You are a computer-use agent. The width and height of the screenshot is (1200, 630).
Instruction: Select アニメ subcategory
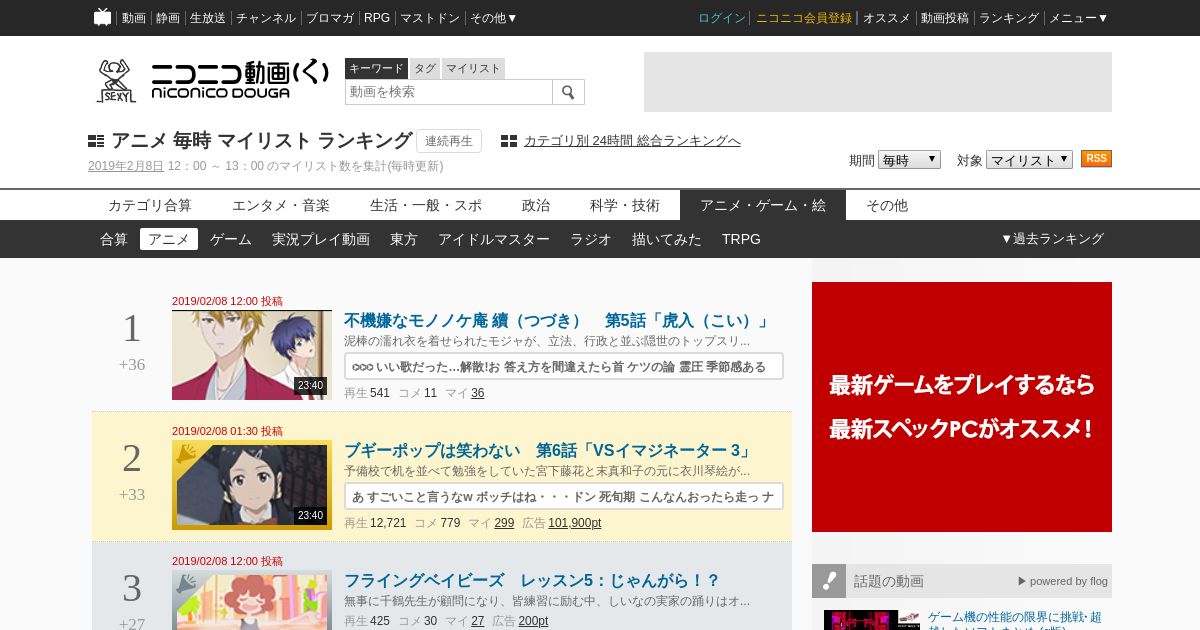169,239
